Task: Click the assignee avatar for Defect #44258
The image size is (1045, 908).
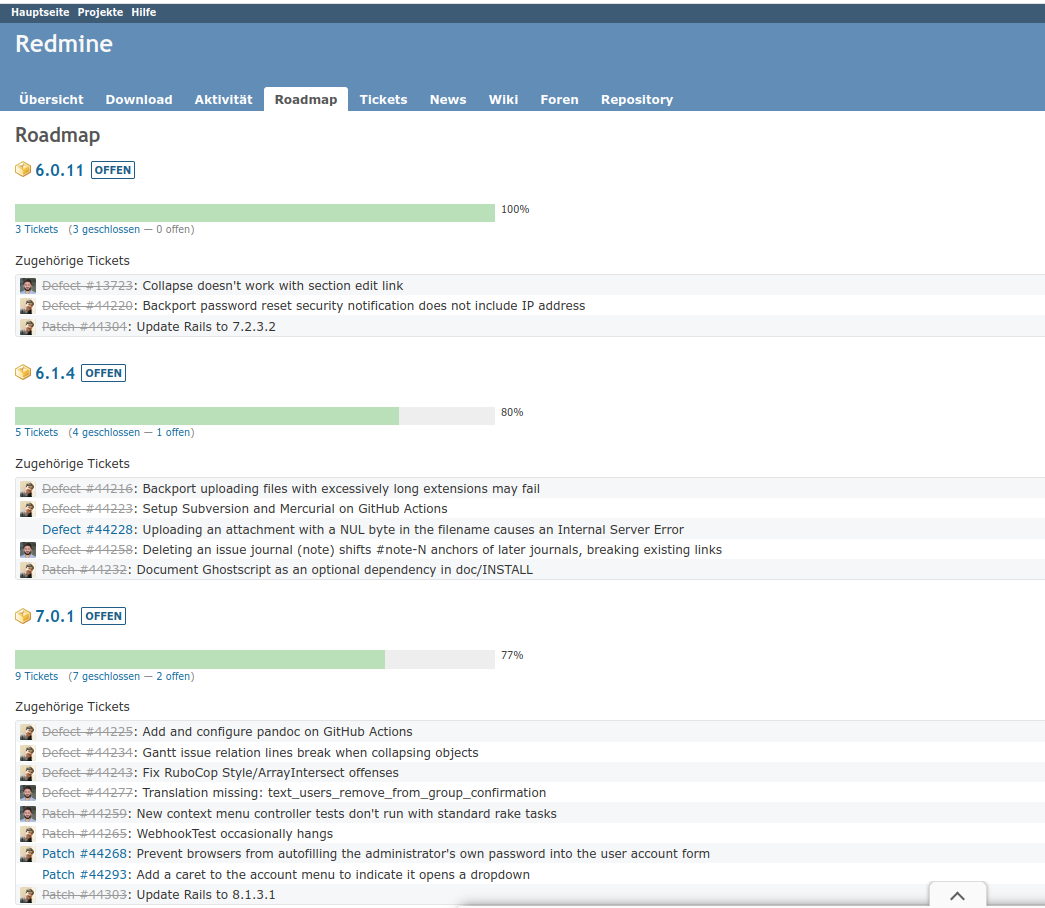Action: pyautogui.click(x=27, y=550)
